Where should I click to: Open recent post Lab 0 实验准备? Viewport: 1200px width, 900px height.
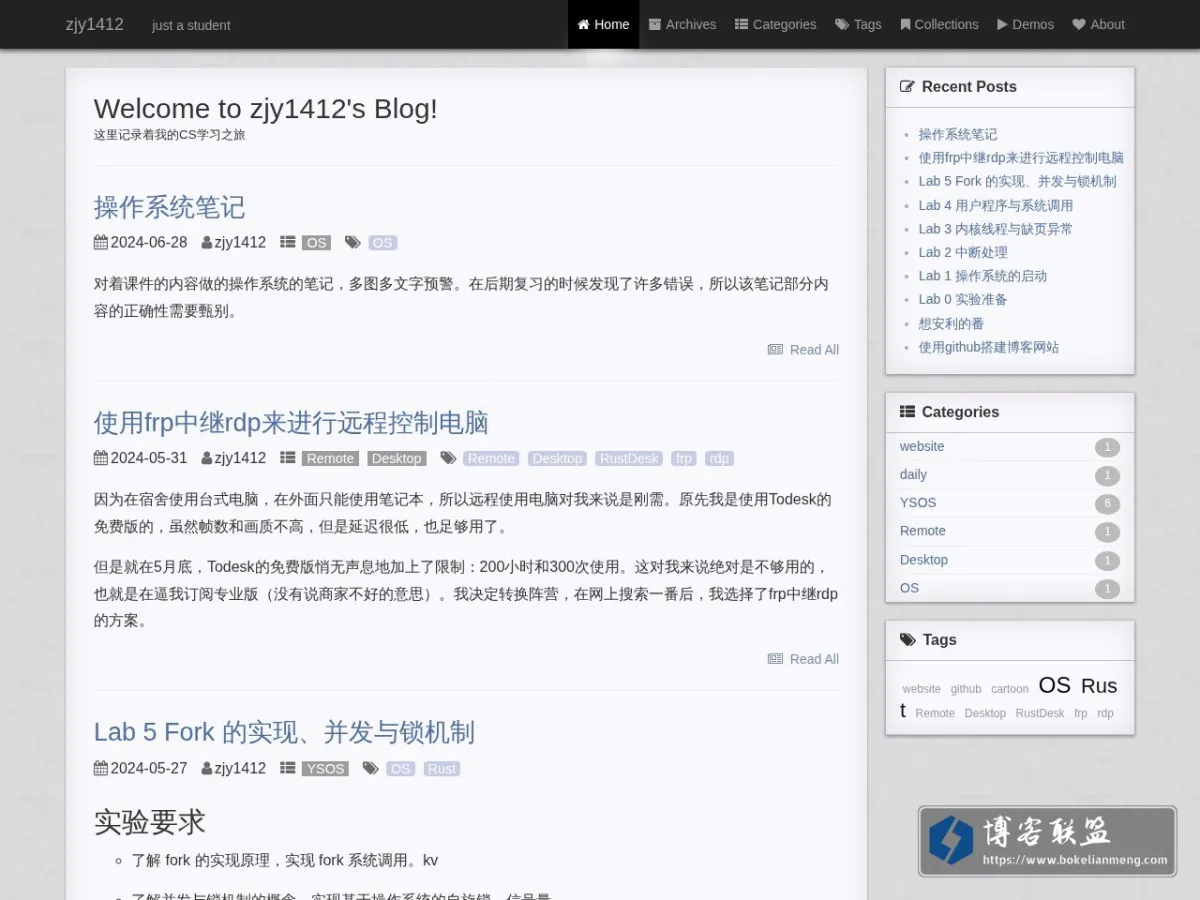pos(963,299)
